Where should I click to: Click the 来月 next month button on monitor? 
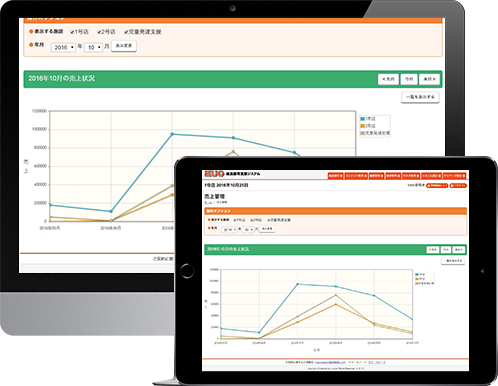429,79
